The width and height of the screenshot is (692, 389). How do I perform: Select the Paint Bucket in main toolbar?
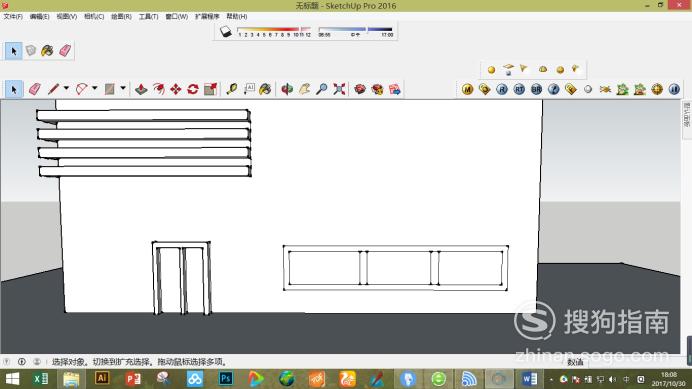[265, 89]
